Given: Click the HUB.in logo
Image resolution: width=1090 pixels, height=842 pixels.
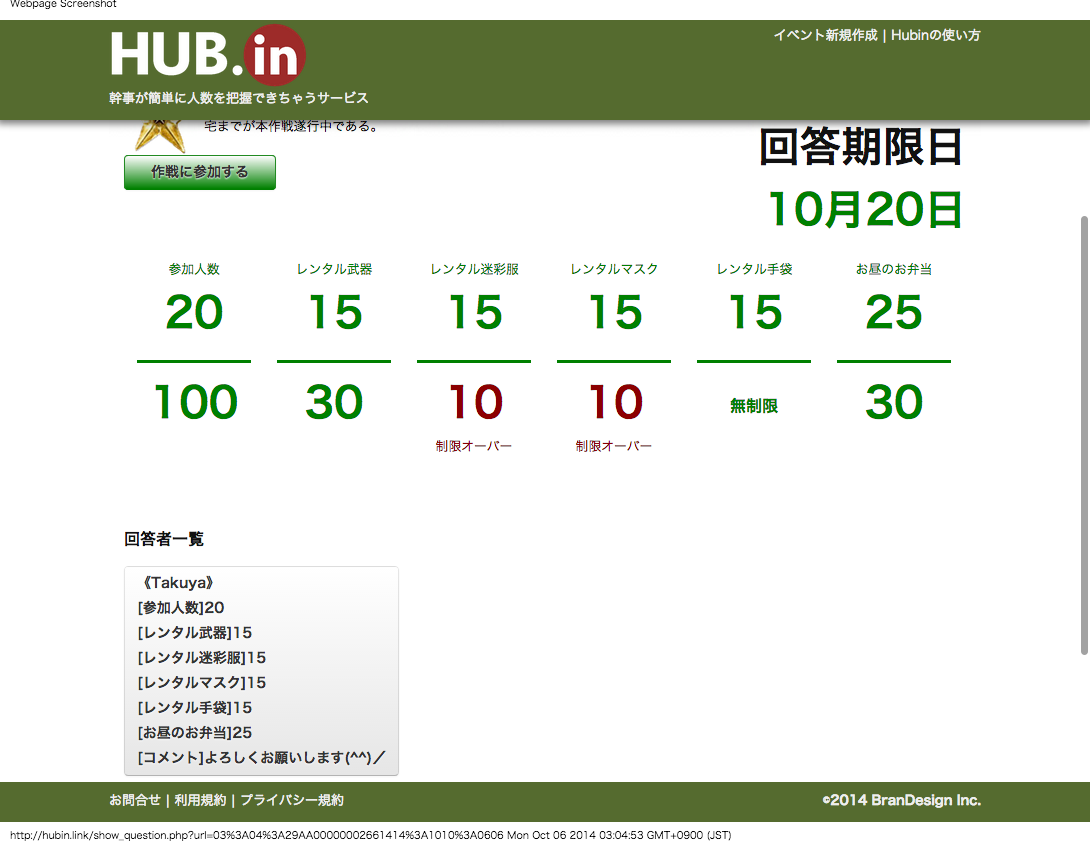Looking at the screenshot, I should point(207,55).
